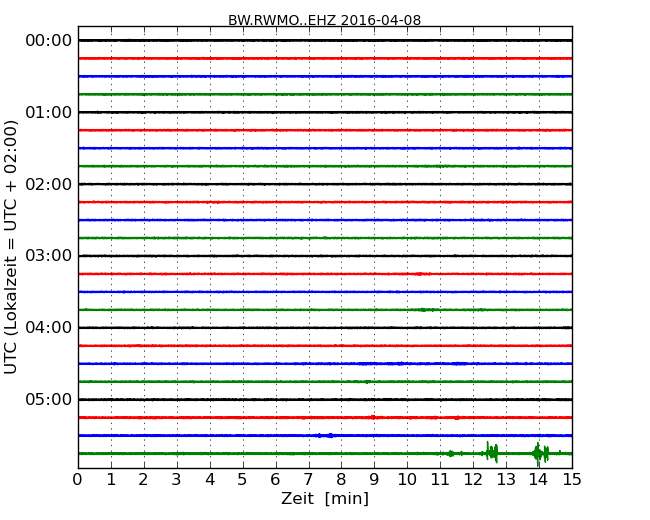Click x-axis tick label 4
This screenshot has height=520, width=650.
pyautogui.click(x=210, y=479)
